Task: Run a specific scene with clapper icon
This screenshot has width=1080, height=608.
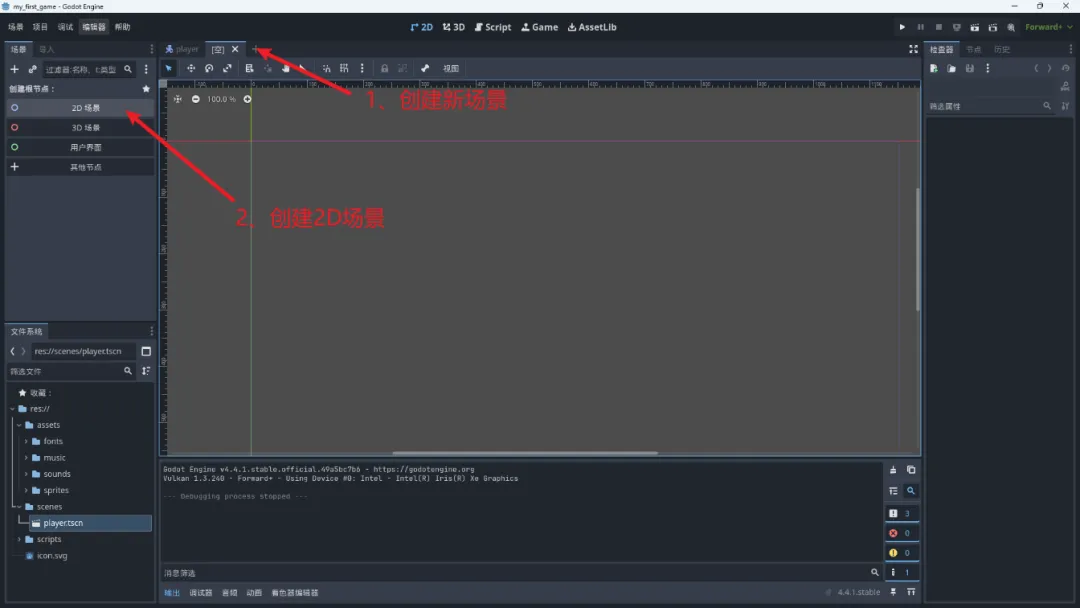Action: (x=993, y=27)
